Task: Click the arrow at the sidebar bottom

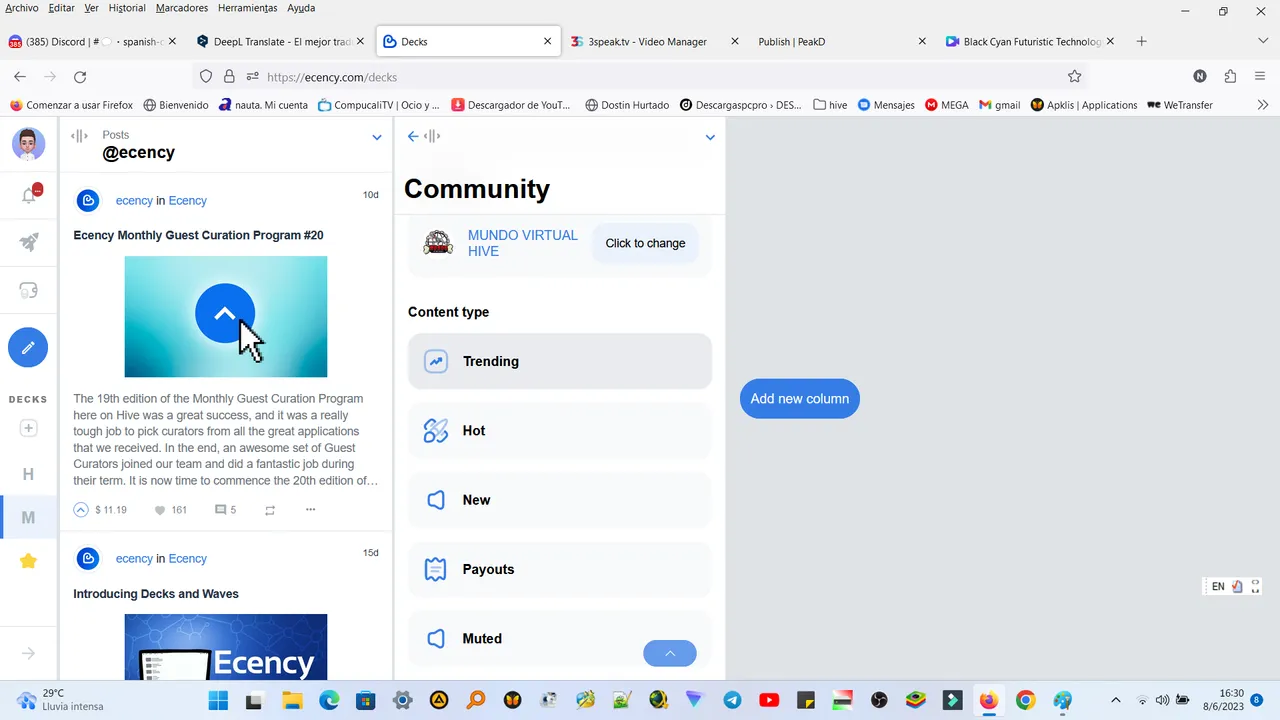Action: (x=28, y=653)
